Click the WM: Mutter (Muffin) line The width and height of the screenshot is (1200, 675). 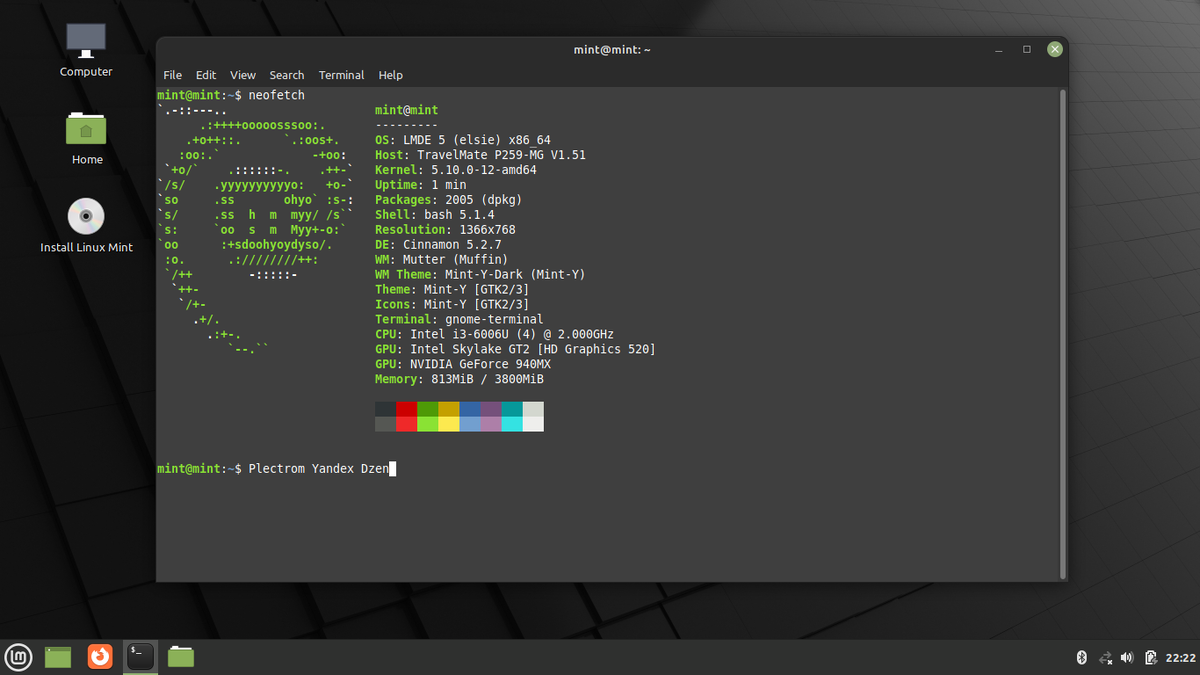pyautogui.click(x=442, y=260)
